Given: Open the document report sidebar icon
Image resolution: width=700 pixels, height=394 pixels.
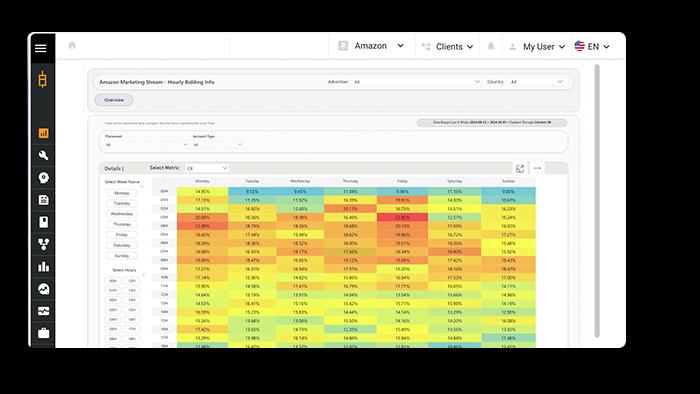Looking at the screenshot, I should (43, 200).
